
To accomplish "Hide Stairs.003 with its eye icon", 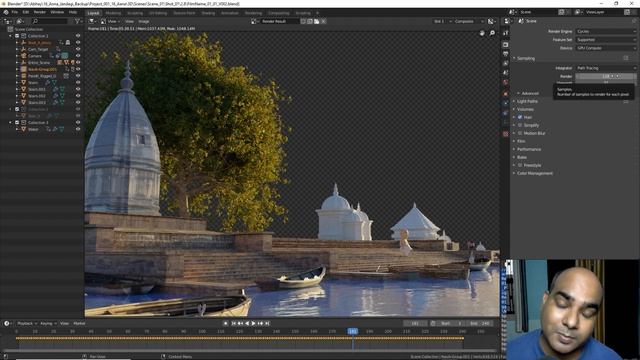I will click(78, 102).
